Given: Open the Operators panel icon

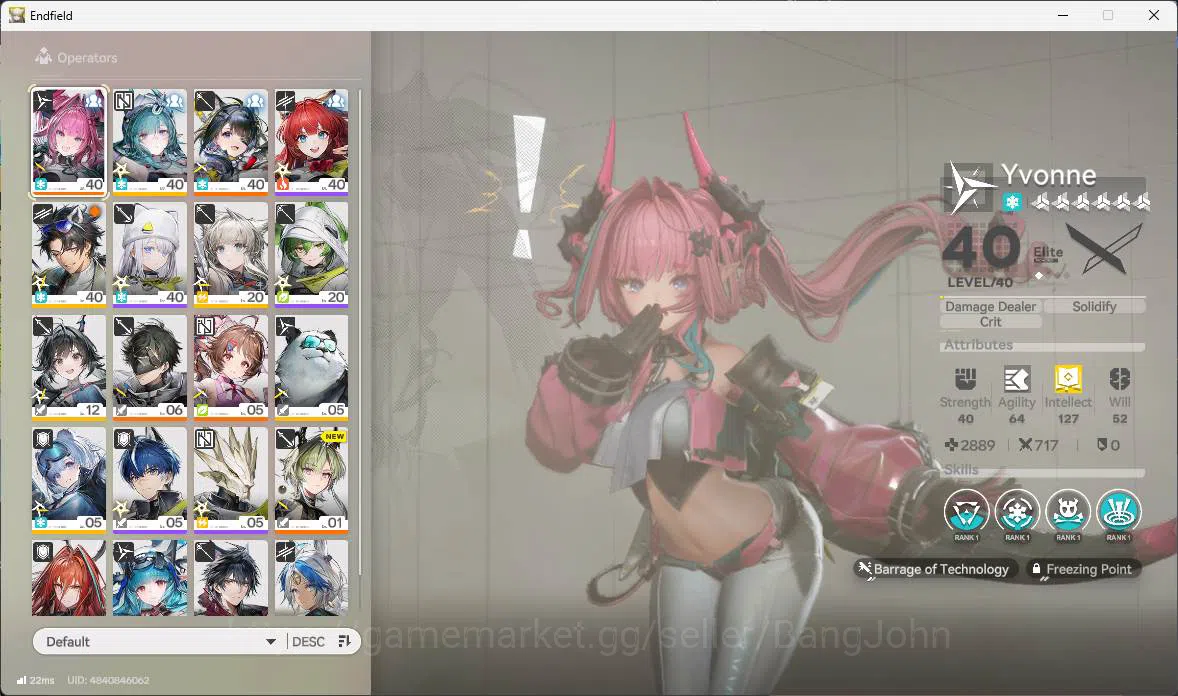Looking at the screenshot, I should (x=44, y=57).
